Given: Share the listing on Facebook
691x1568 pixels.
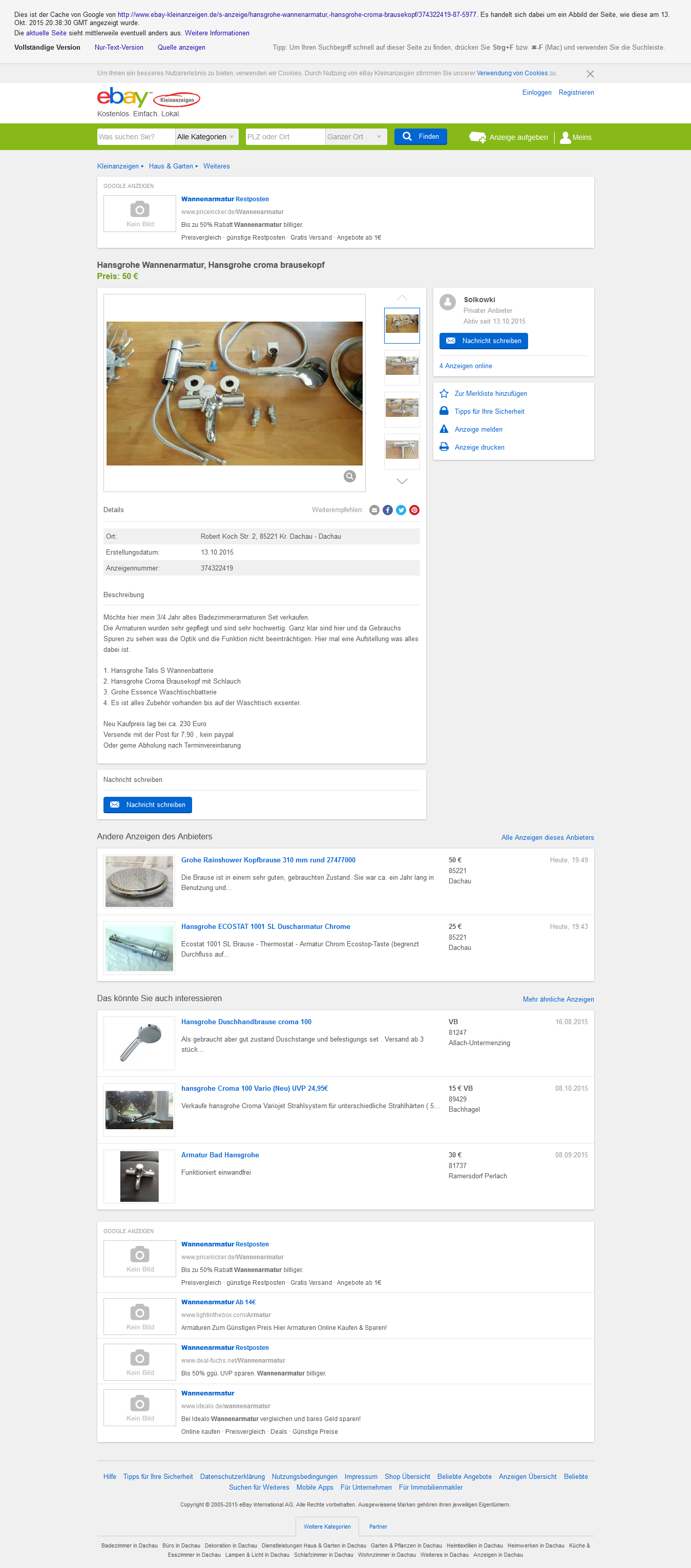Looking at the screenshot, I should pos(388,510).
